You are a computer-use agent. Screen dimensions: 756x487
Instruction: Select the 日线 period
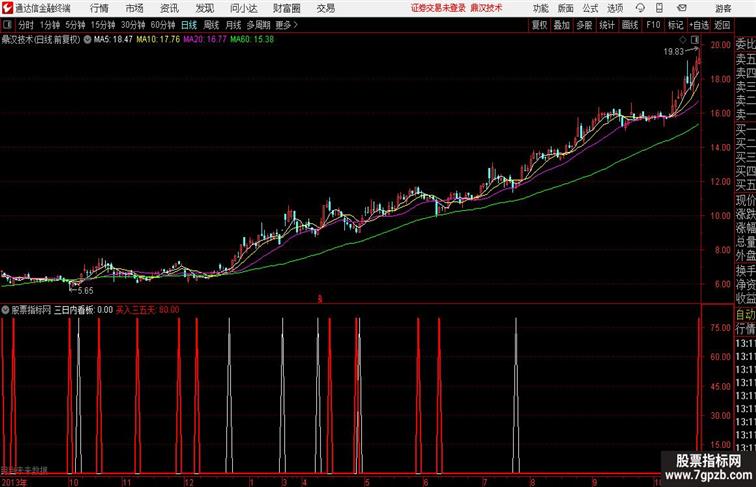[x=189, y=25]
